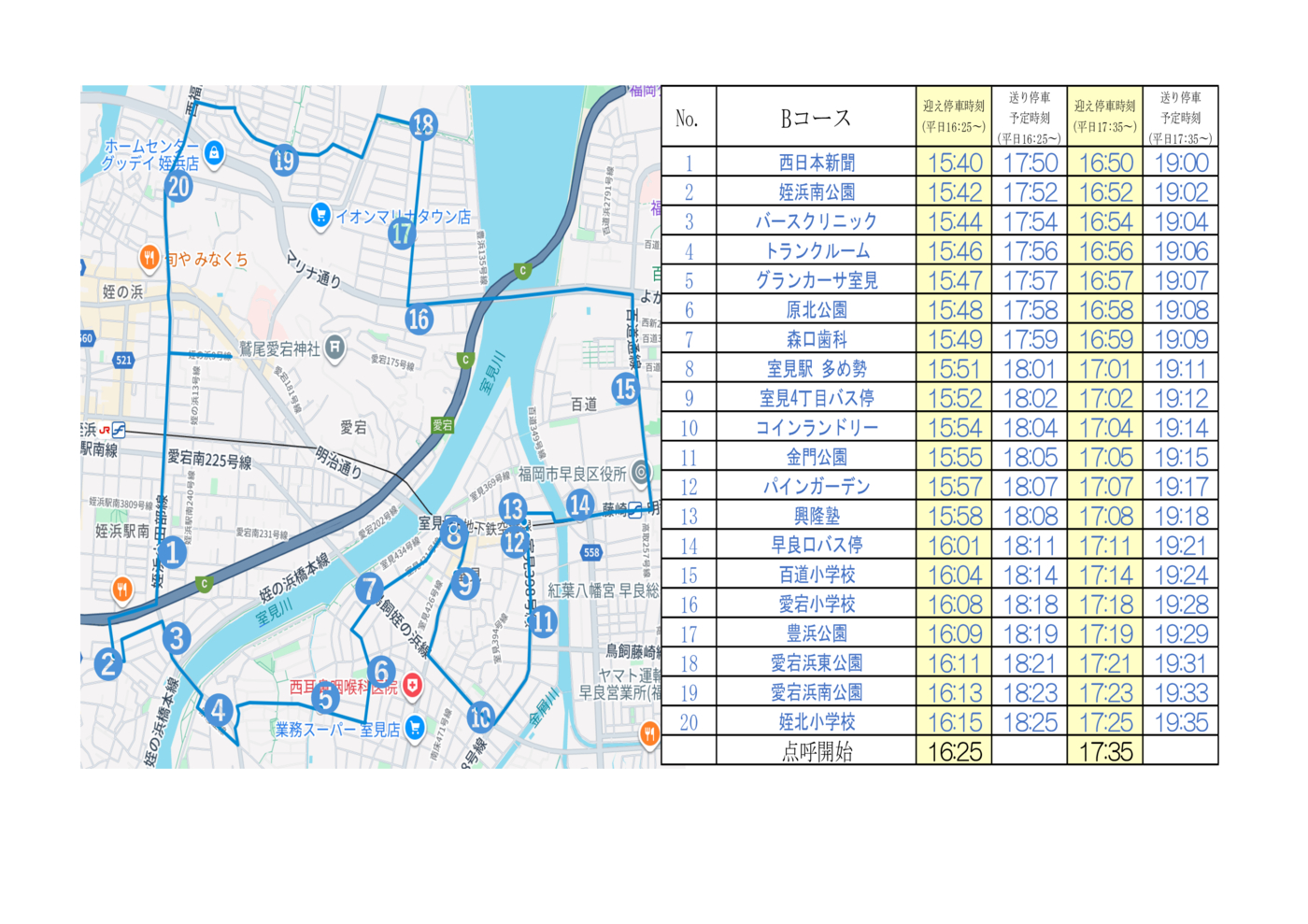Select the 室見4丁目バス停 stop name

tap(816, 399)
